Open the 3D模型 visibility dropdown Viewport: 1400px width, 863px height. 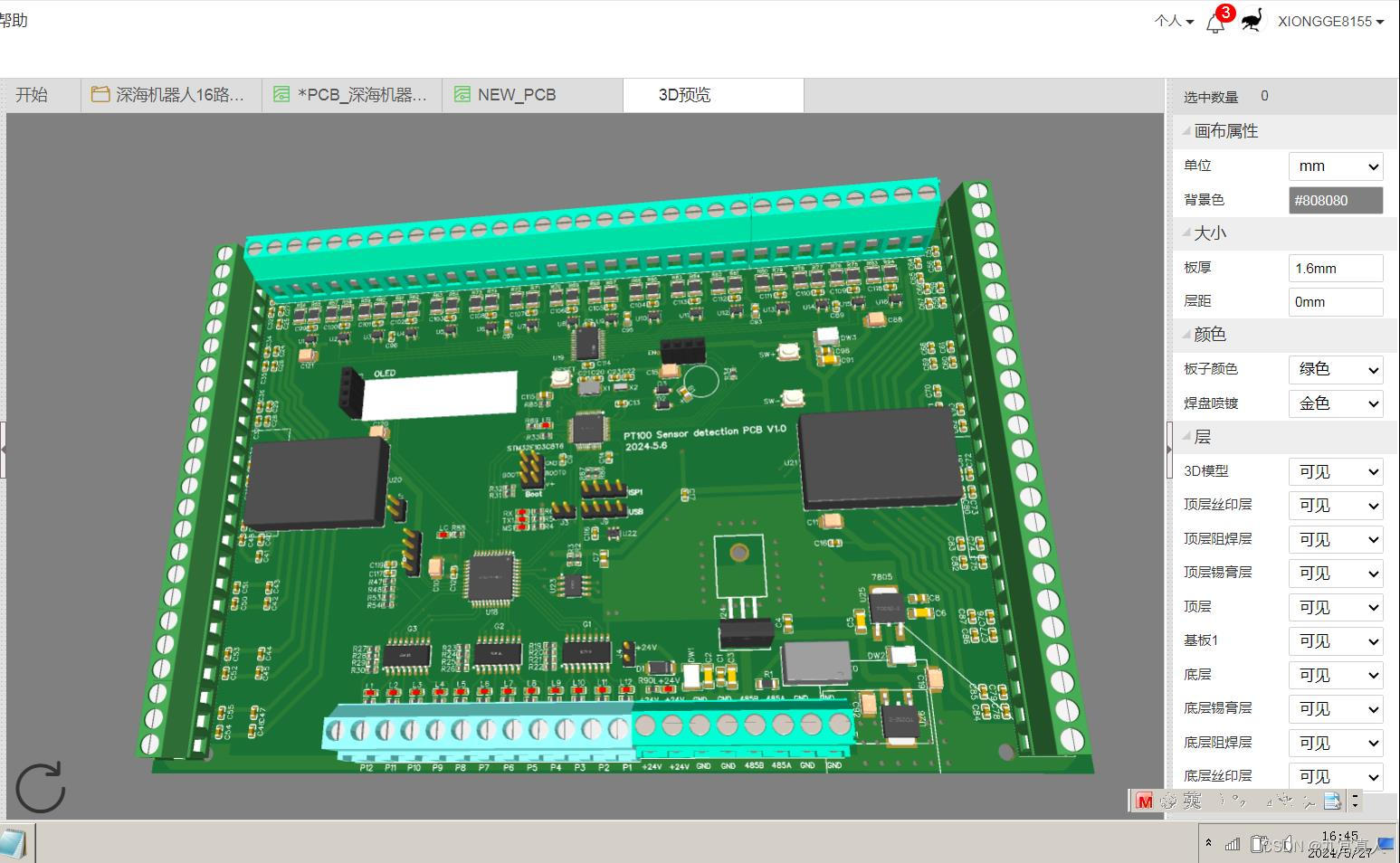pyautogui.click(x=1336, y=471)
